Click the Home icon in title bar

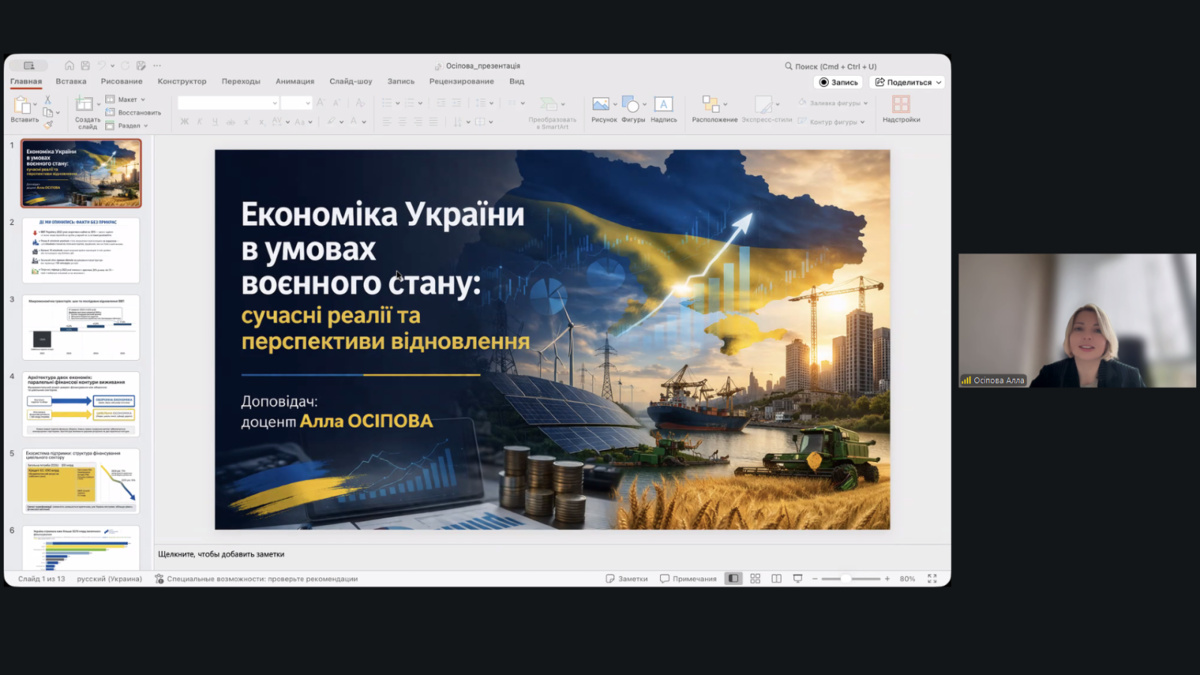pyautogui.click(x=69, y=66)
